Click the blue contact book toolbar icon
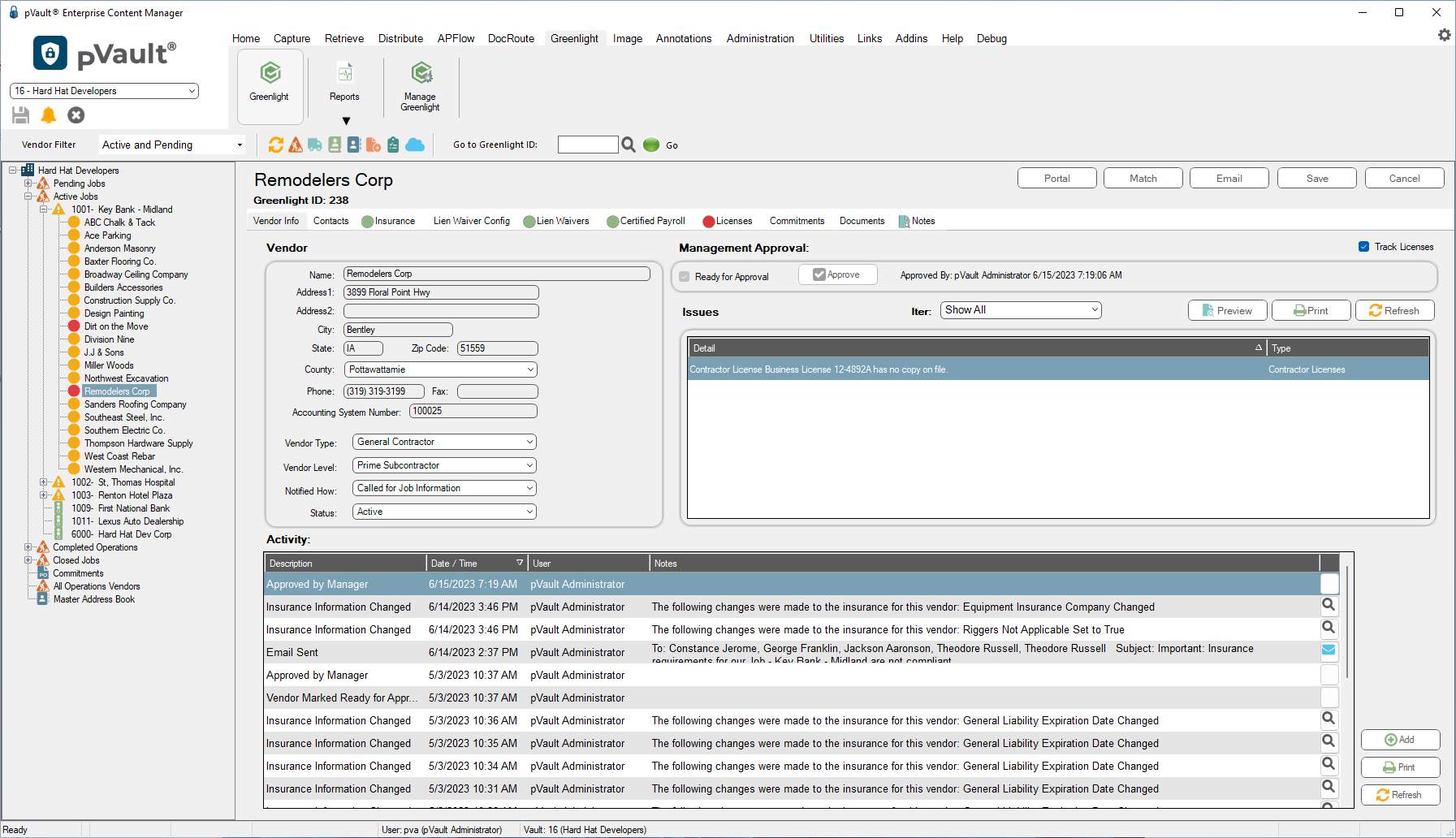 354,145
